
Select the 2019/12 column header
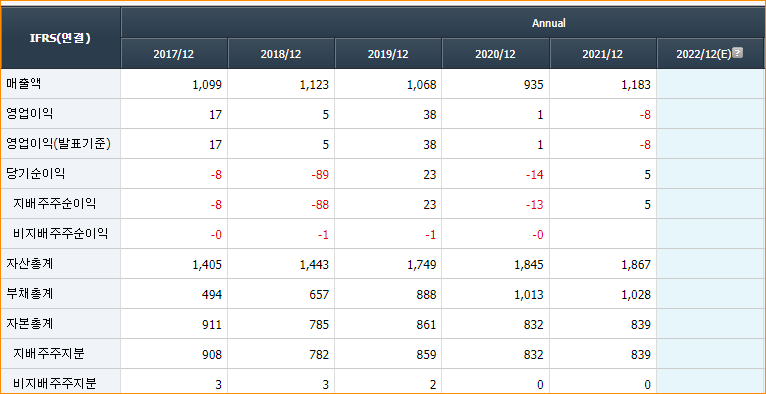(388, 54)
